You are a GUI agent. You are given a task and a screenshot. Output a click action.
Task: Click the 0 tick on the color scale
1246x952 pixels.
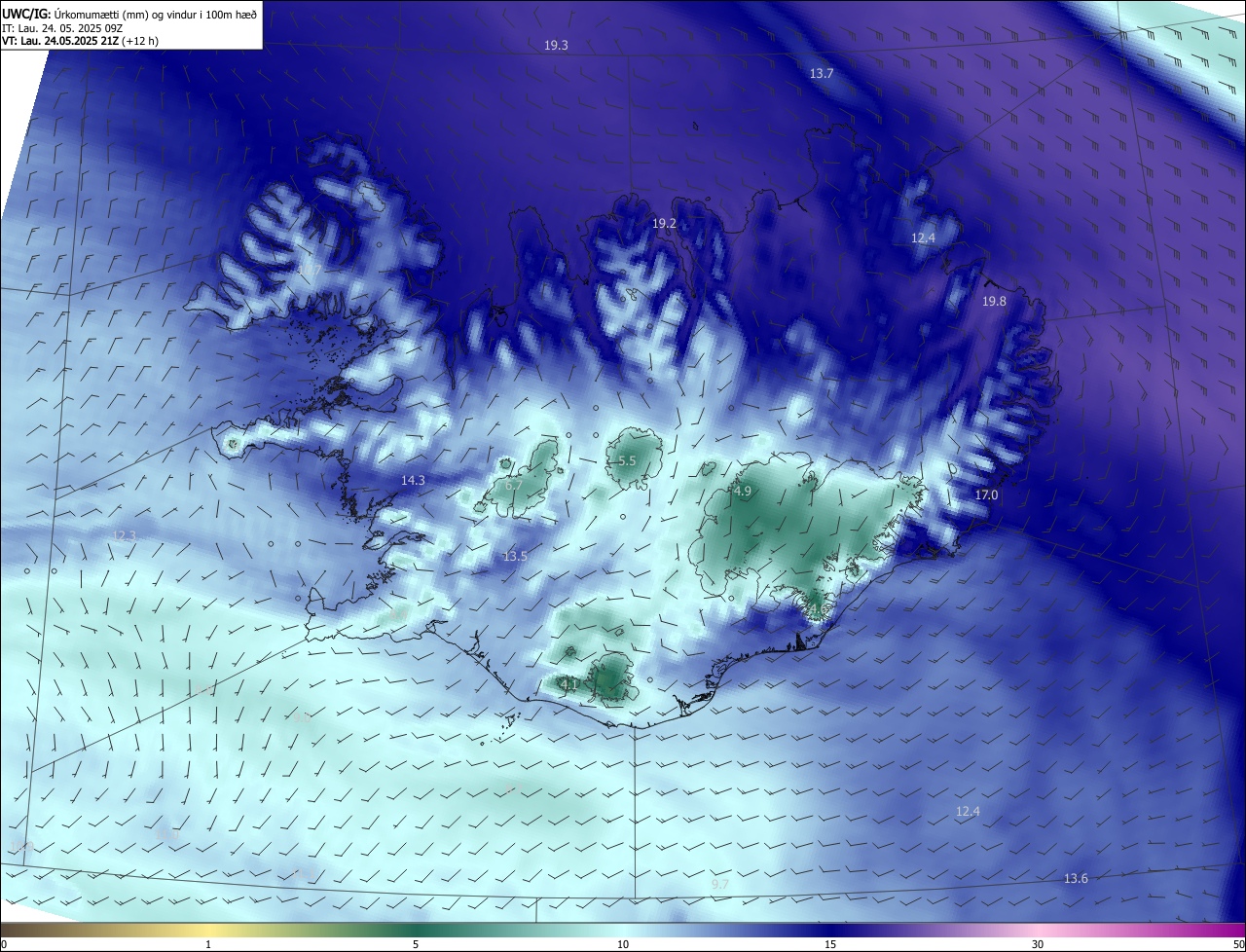(3, 944)
